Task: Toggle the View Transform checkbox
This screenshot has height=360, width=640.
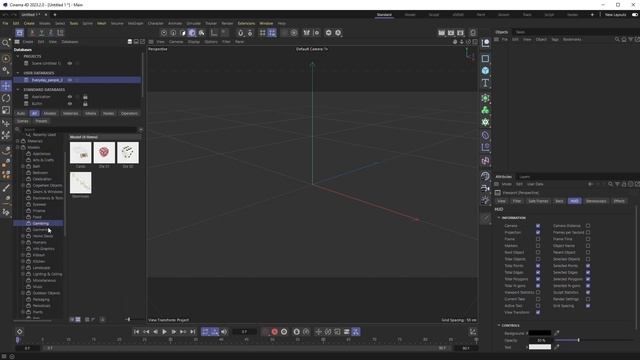Action: 538,312
